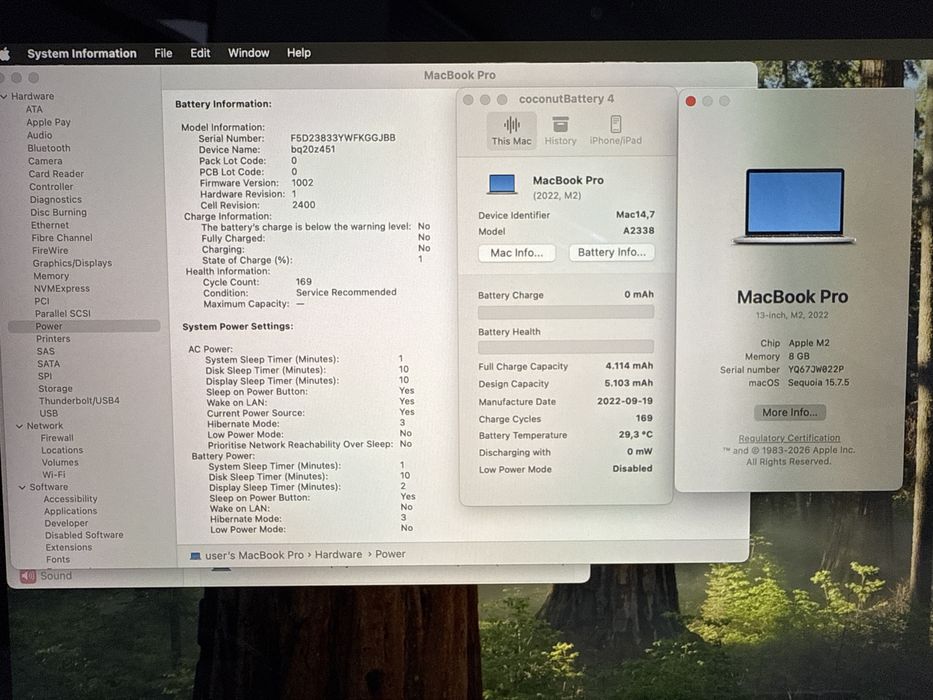
Task: Switch to This Mac tab in coconutBattery
Action: pyautogui.click(x=511, y=131)
